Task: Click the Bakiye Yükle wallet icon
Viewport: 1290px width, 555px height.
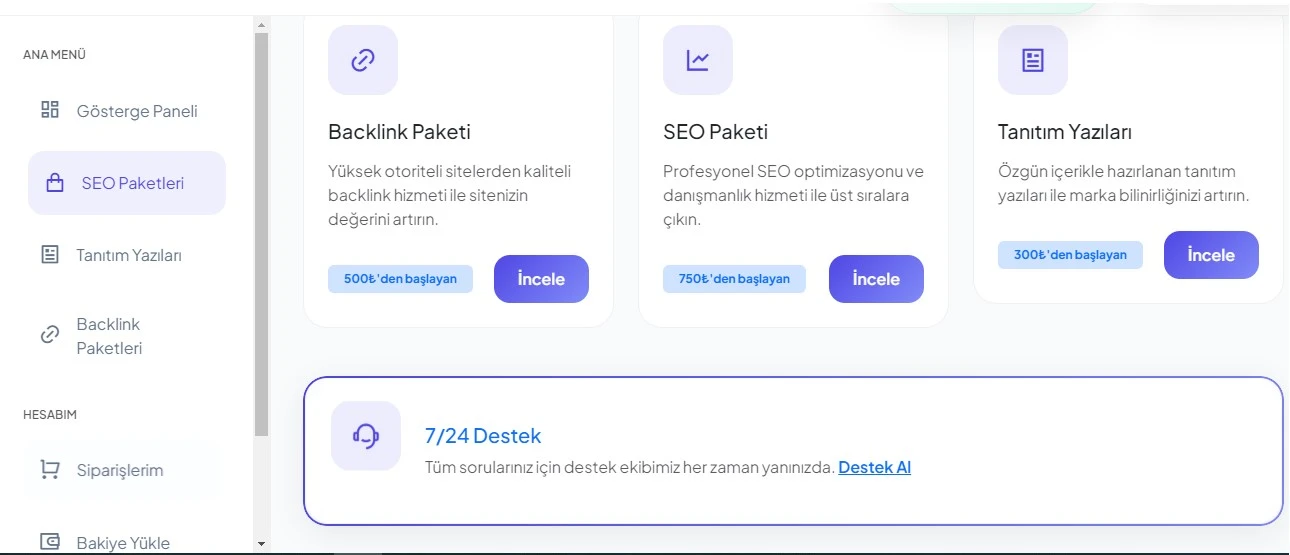Action: click(50, 542)
